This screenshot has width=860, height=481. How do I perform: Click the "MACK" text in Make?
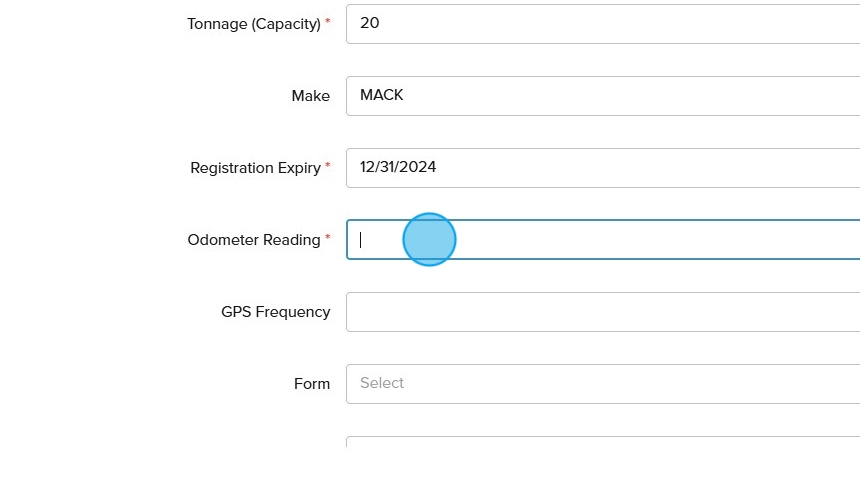point(381,95)
